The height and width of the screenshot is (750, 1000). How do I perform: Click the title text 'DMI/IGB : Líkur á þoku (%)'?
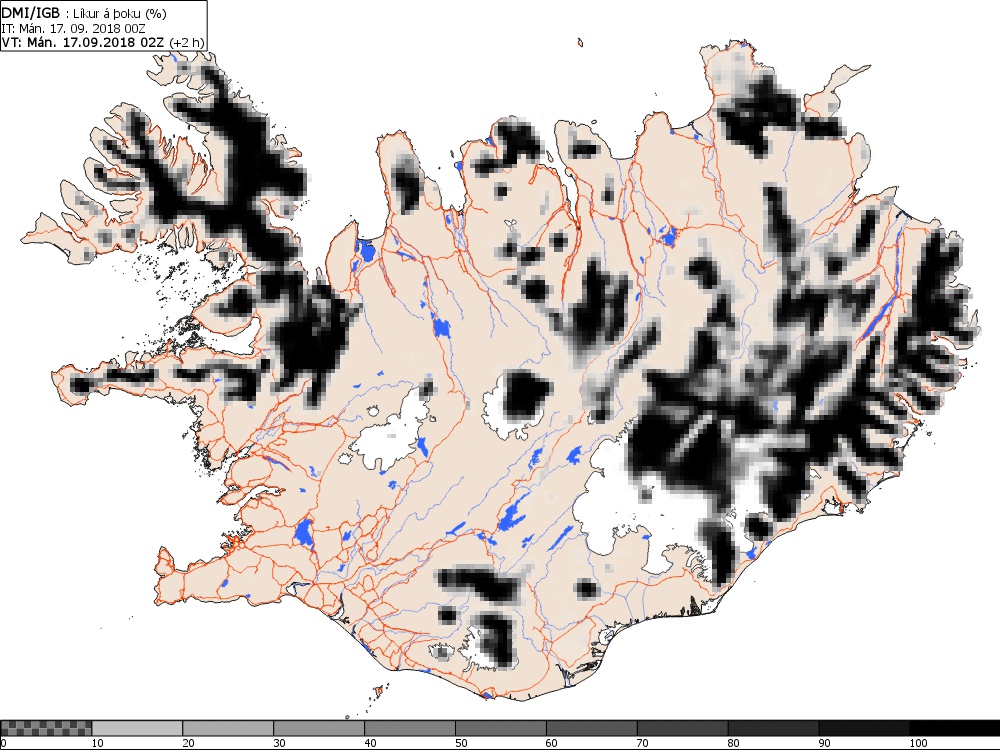tap(84, 13)
